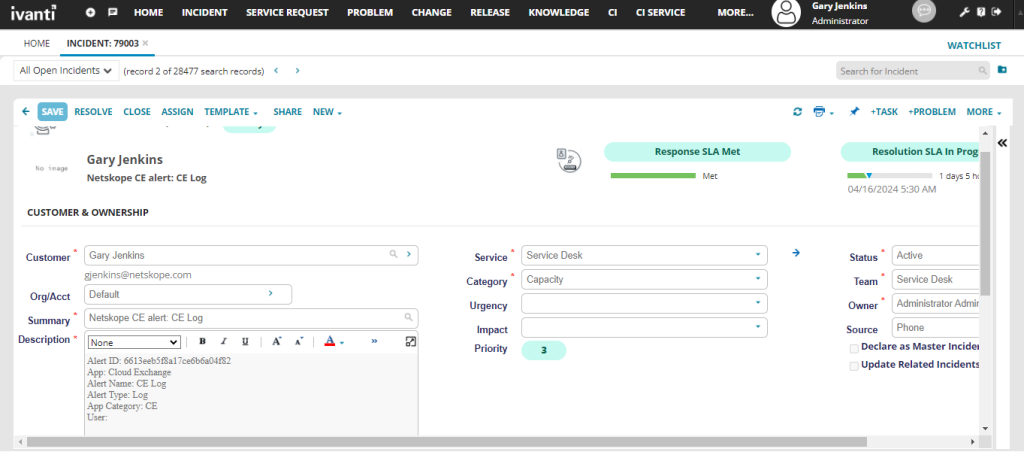This screenshot has width=1024, height=455.
Task: Open NEW dropdown menu
Action: 327,112
